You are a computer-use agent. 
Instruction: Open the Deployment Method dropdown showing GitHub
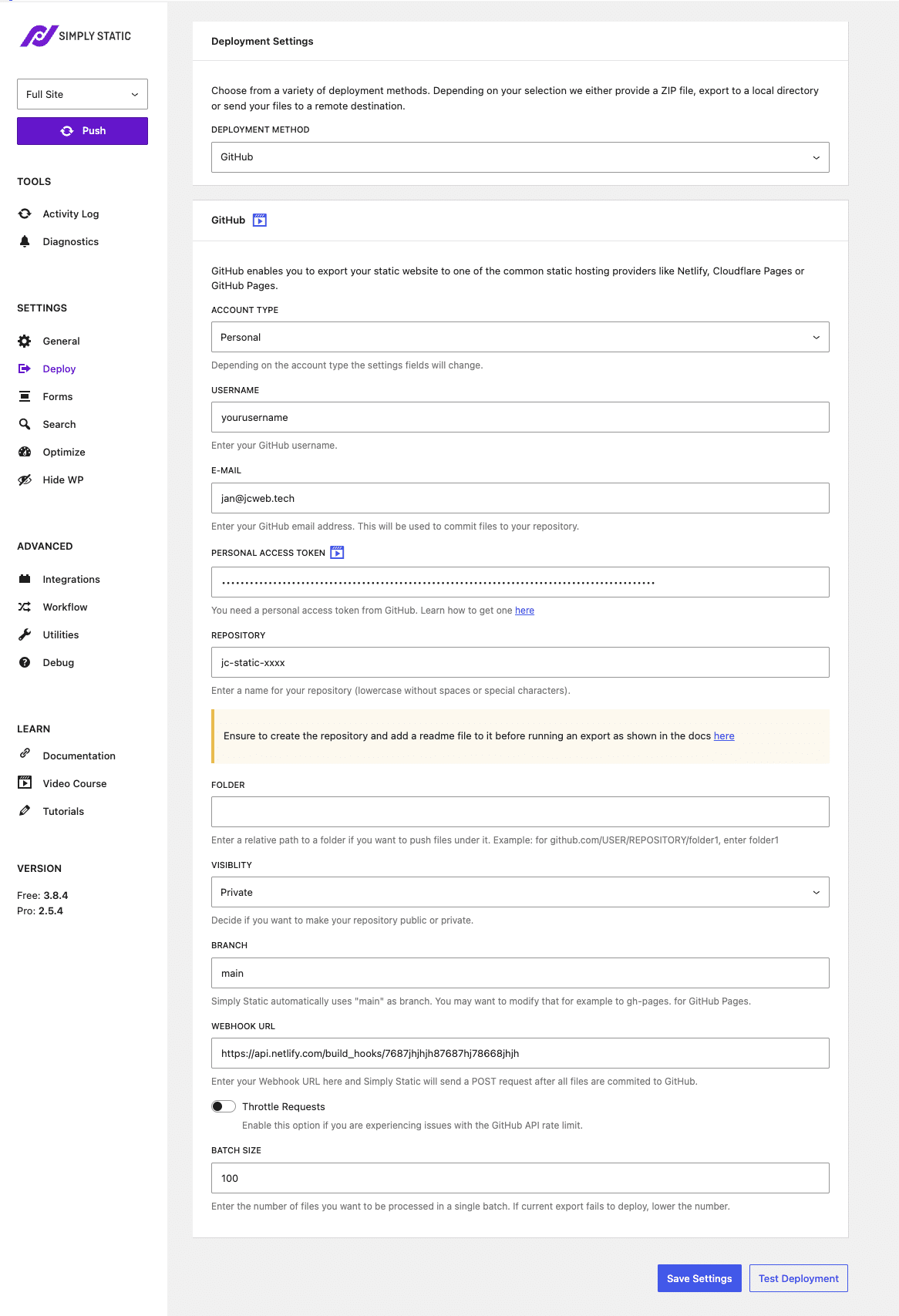520,157
